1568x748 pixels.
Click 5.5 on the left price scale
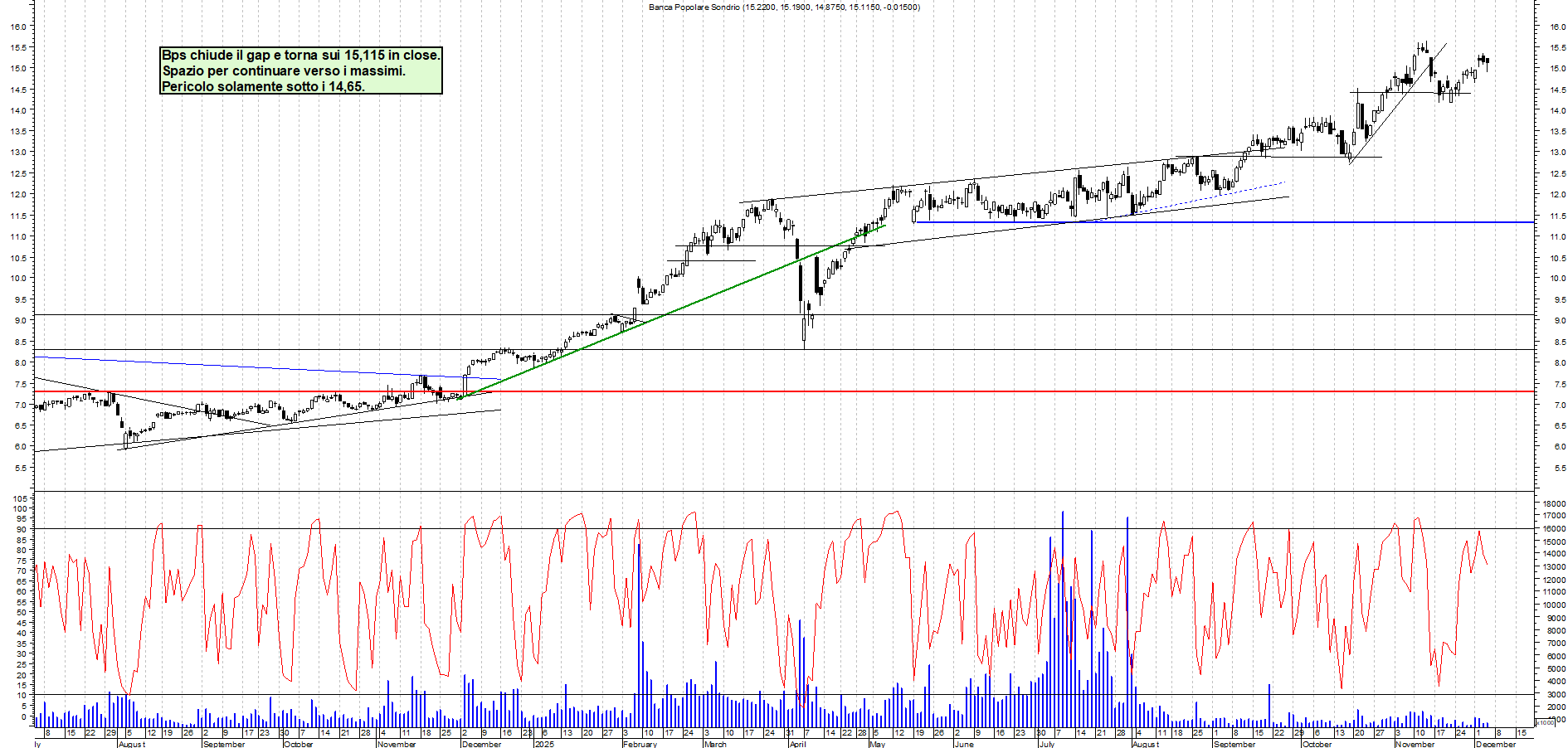19,468
